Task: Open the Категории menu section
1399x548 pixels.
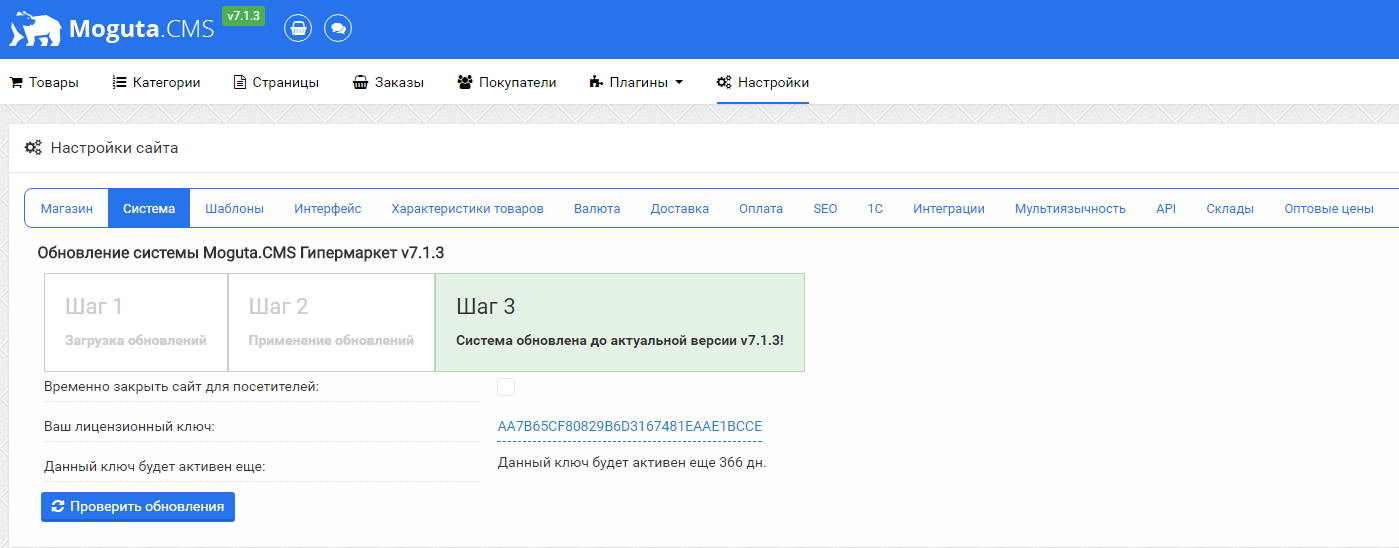Action: coord(156,82)
